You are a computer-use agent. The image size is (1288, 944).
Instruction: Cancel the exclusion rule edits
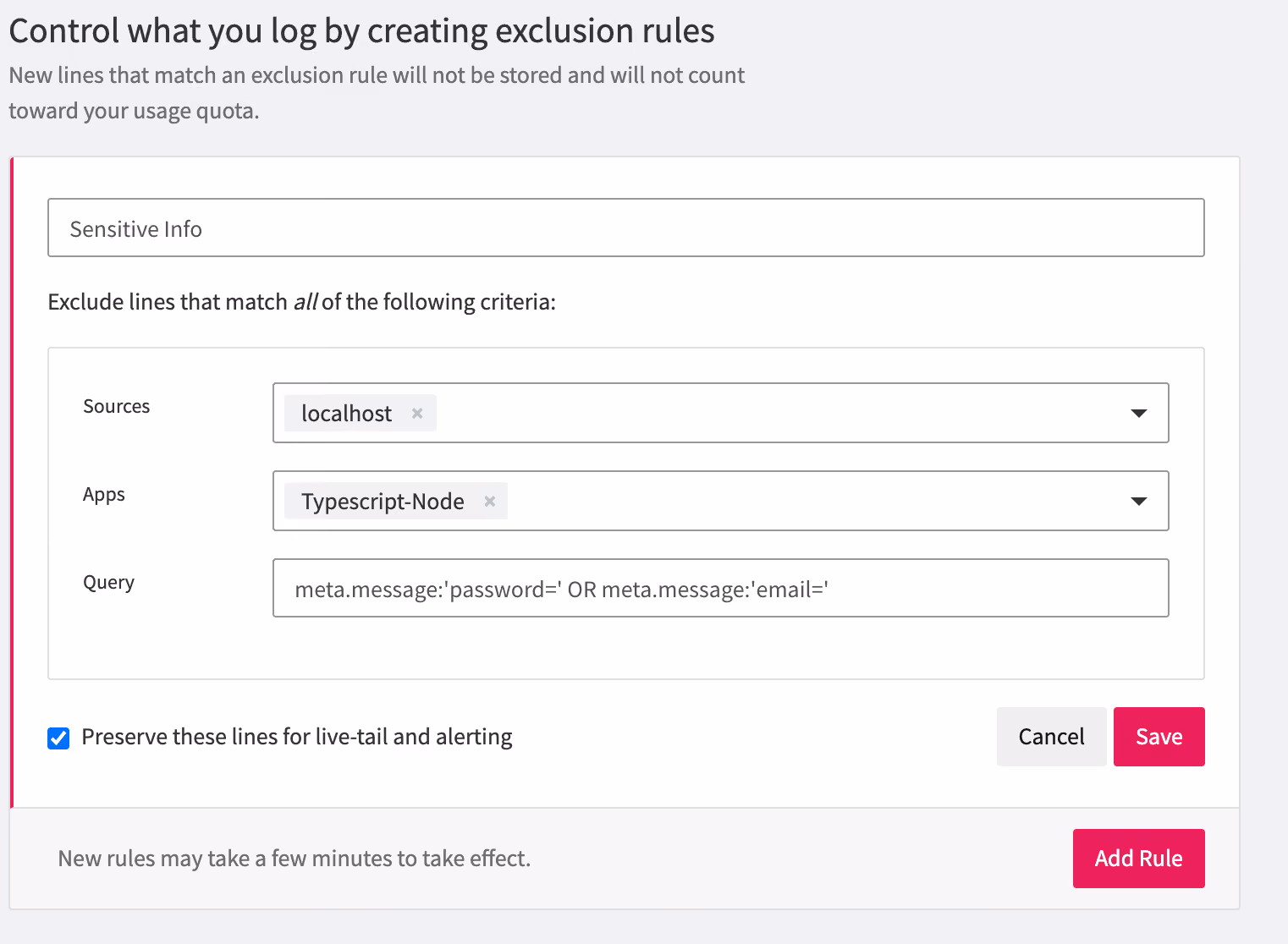pyautogui.click(x=1052, y=737)
